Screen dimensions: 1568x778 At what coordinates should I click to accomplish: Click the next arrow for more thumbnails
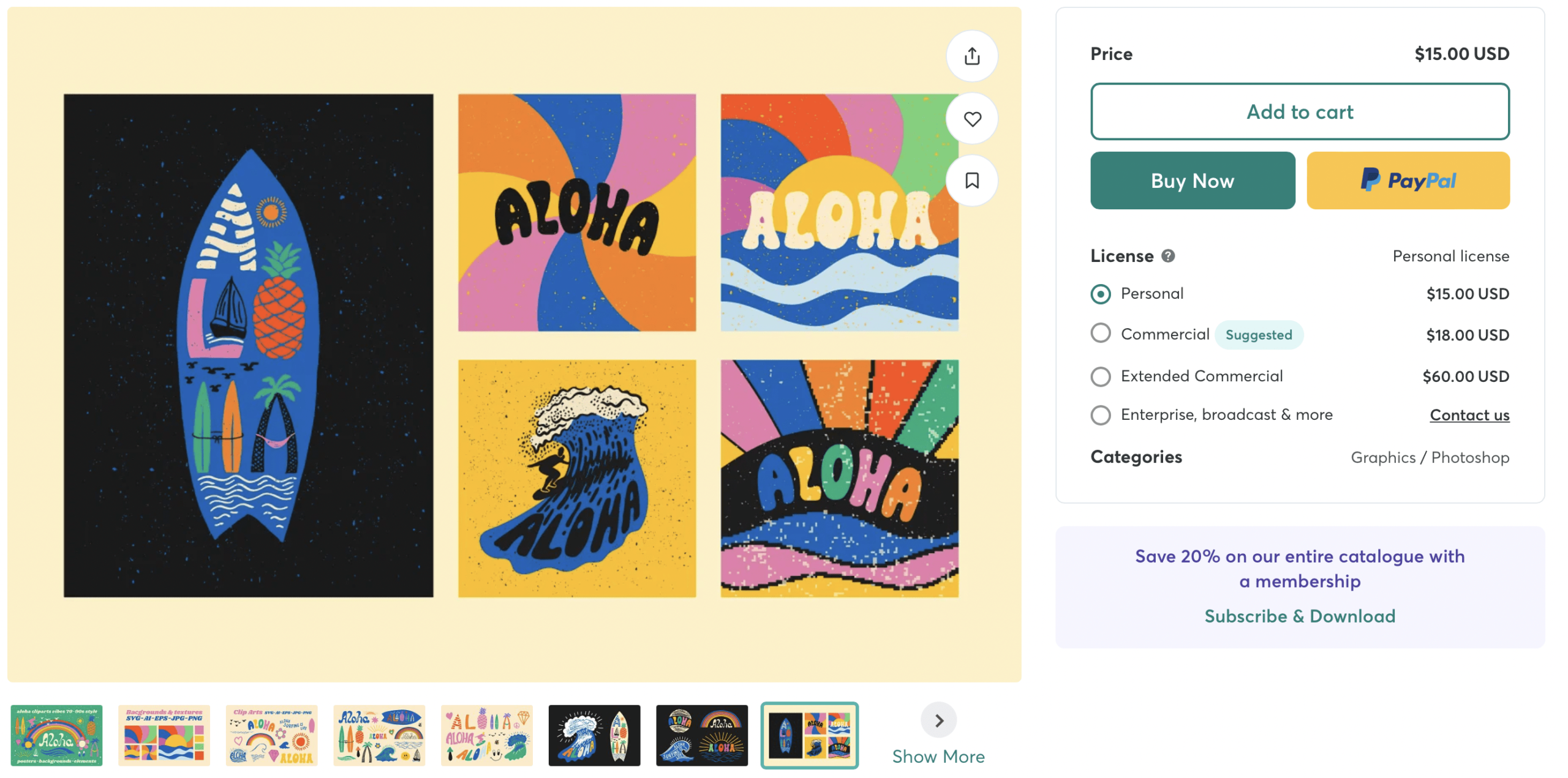point(938,720)
